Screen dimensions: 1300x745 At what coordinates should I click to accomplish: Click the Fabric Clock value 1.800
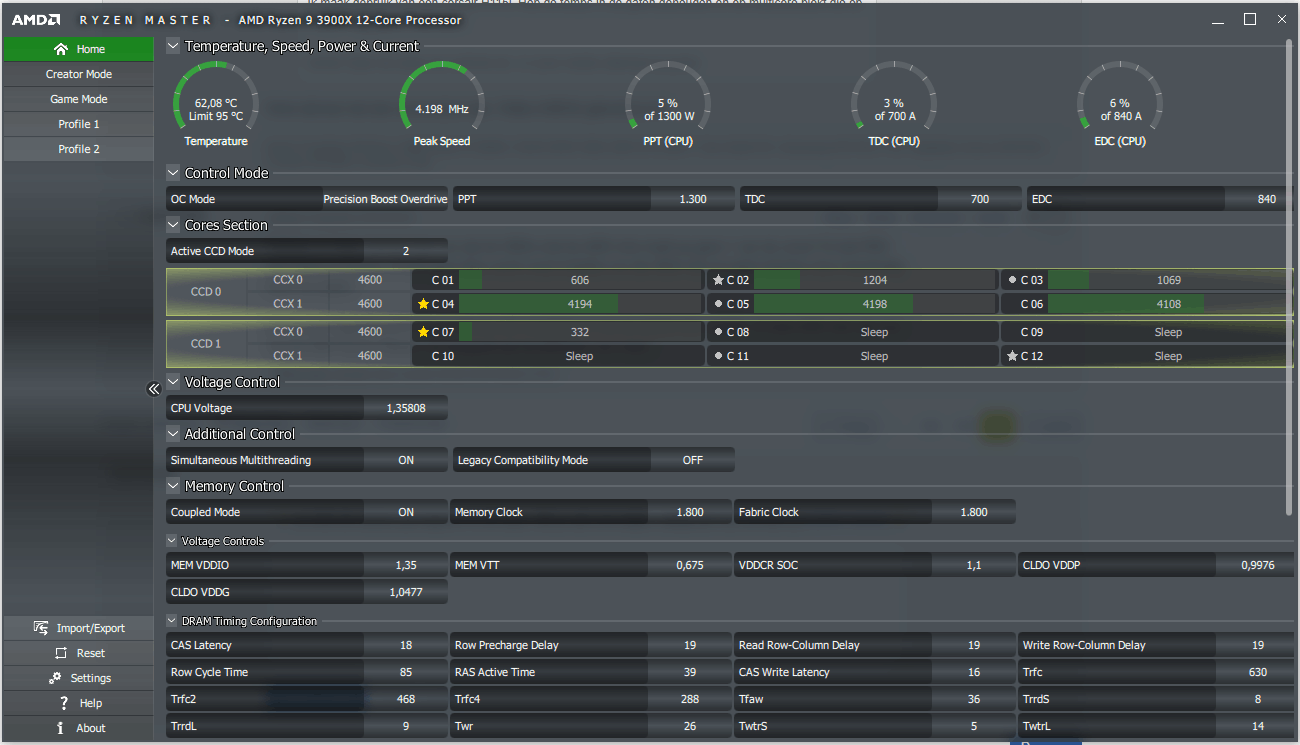[974, 512]
